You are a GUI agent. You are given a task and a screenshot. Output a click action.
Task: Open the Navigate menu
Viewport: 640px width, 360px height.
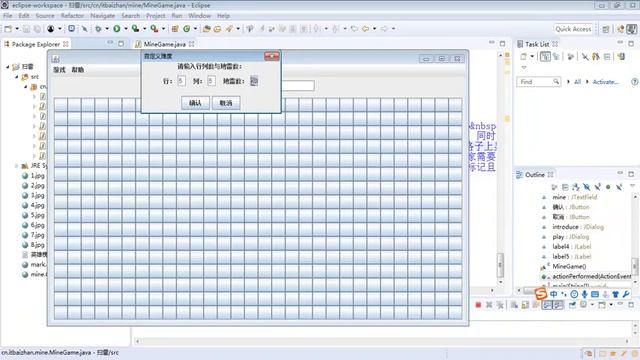click(102, 16)
